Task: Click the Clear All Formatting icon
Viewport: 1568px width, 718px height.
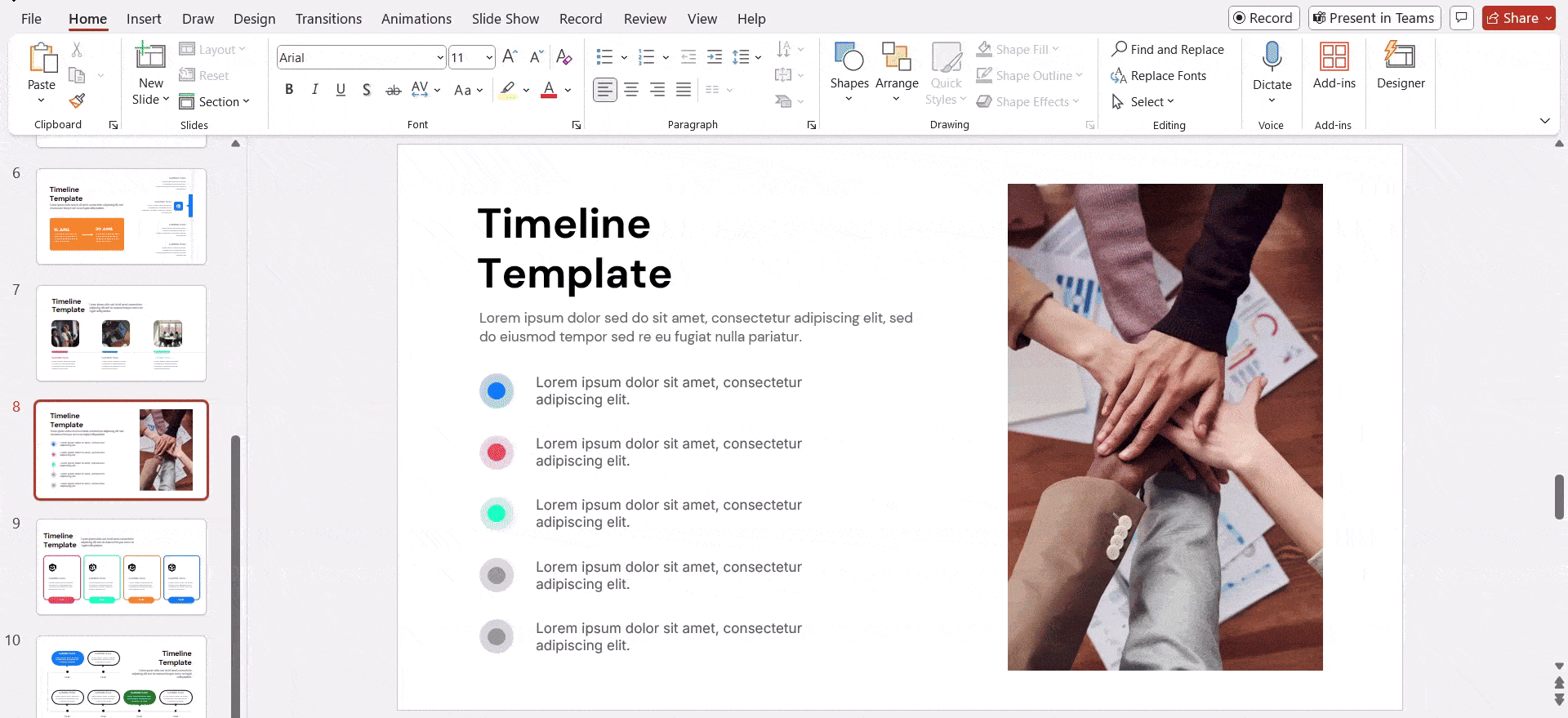Action: click(563, 57)
